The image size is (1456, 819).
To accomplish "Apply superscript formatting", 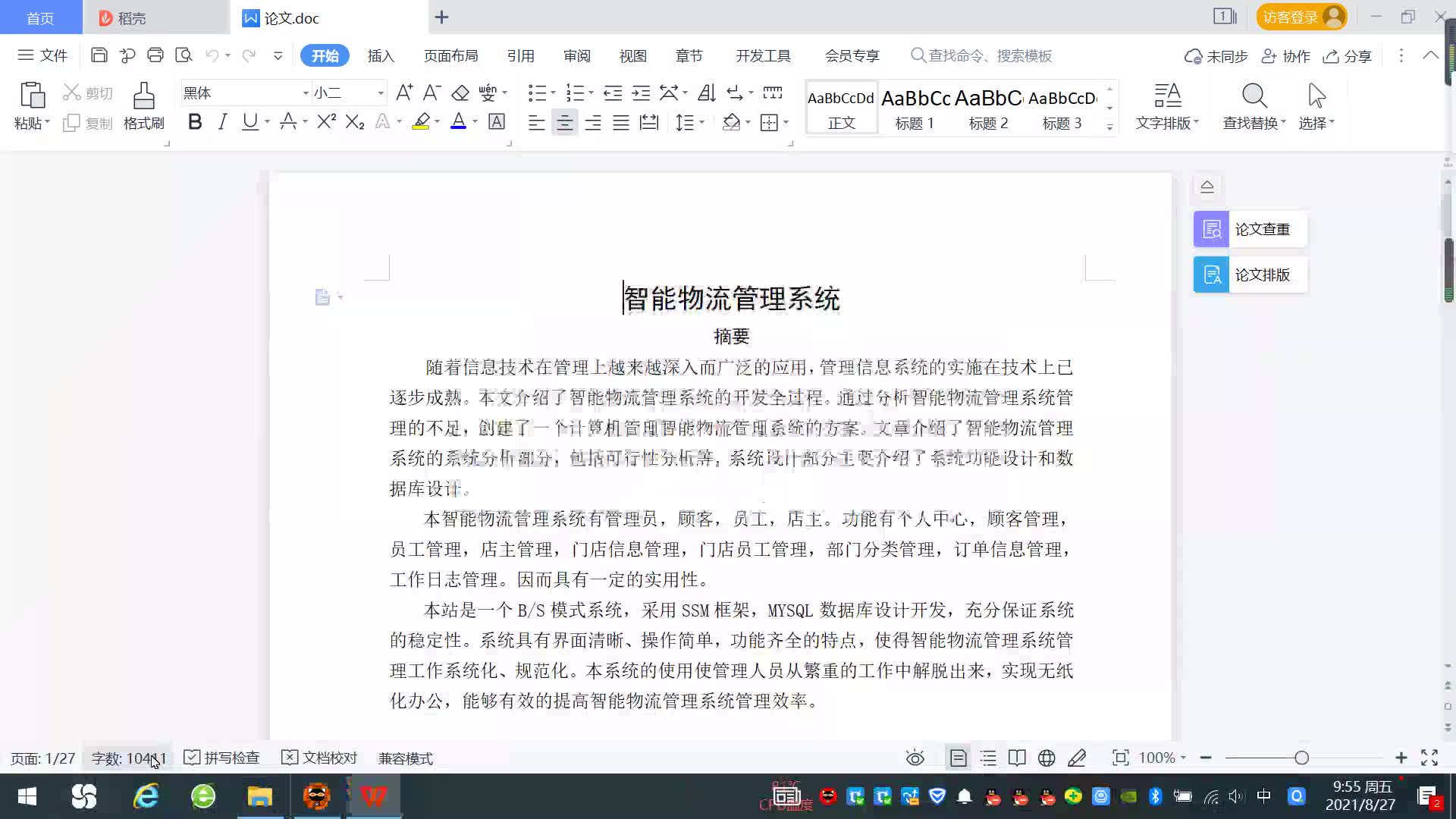I will (x=327, y=121).
